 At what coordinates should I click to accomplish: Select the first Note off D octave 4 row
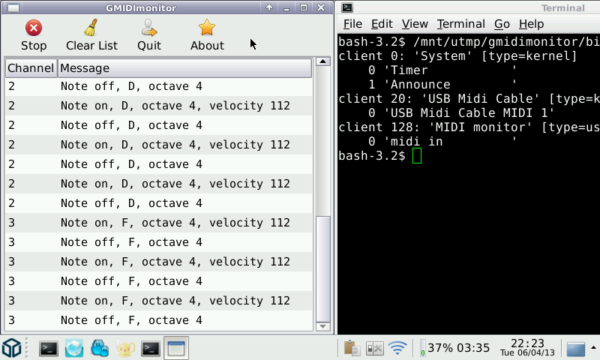[x=158, y=86]
